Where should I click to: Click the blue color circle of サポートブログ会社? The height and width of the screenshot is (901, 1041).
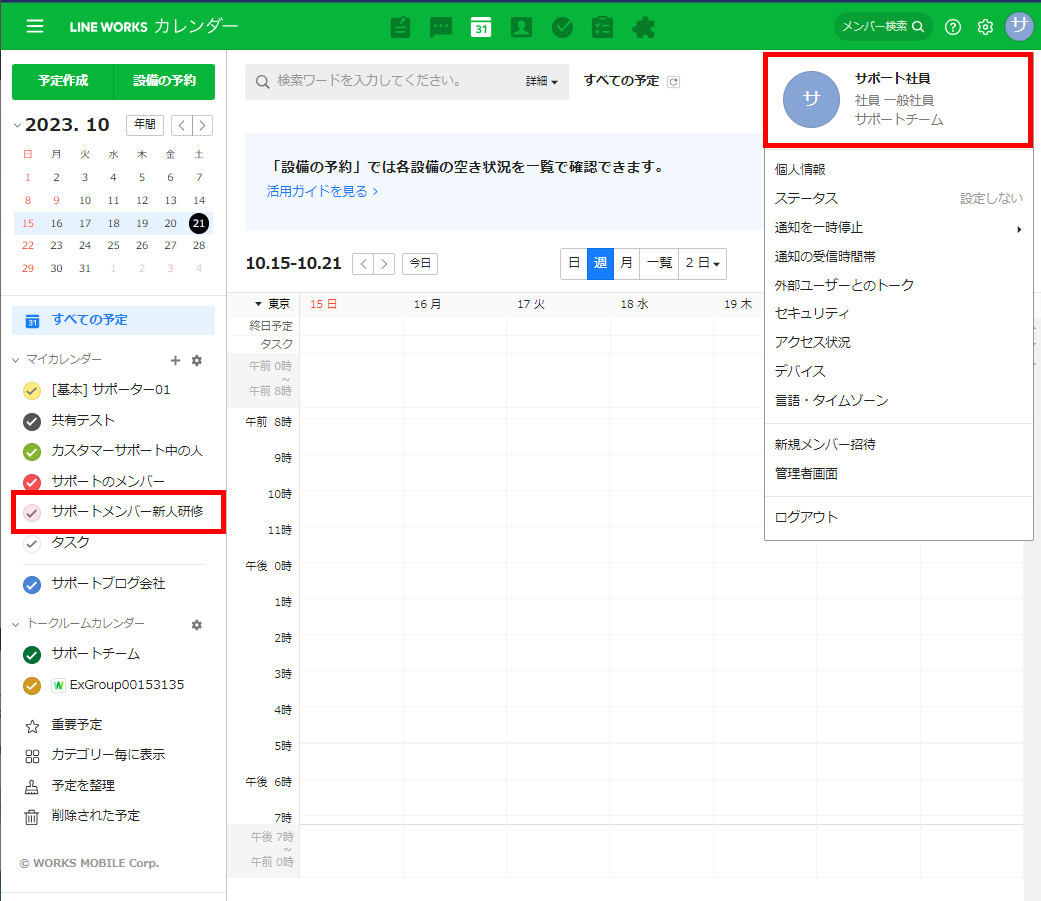(31, 584)
